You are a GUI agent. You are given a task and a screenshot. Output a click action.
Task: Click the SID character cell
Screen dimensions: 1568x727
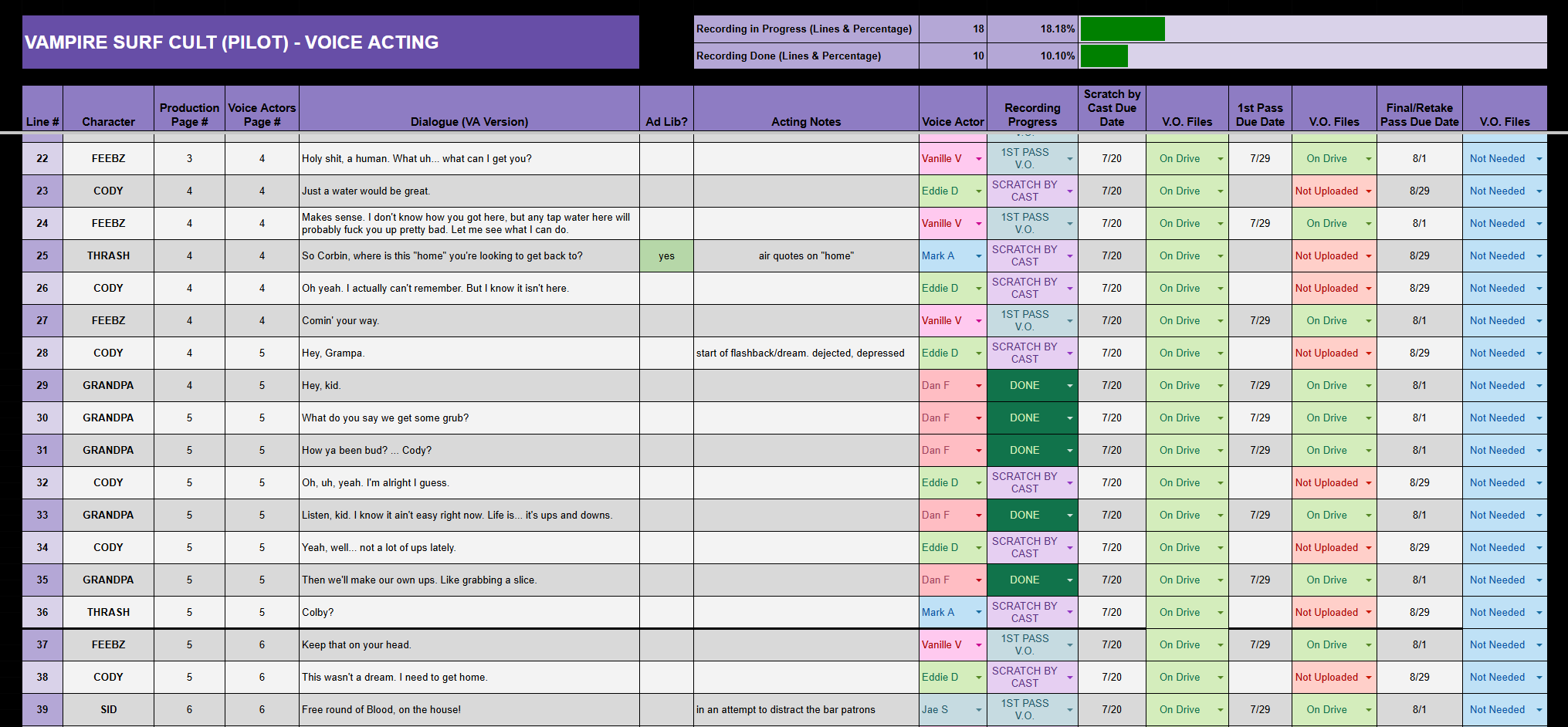coord(108,710)
